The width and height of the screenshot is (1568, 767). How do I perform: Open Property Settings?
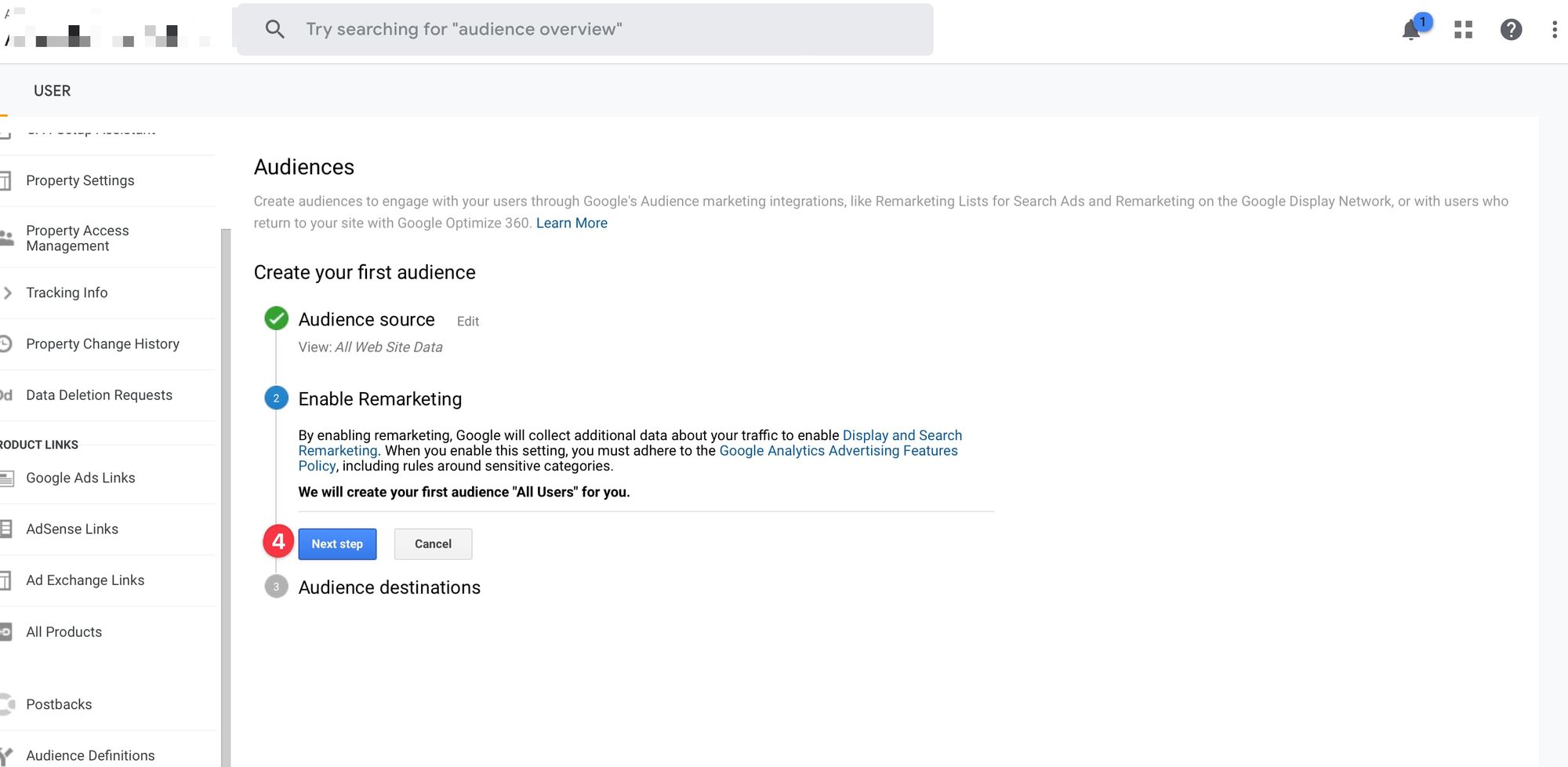tap(80, 180)
